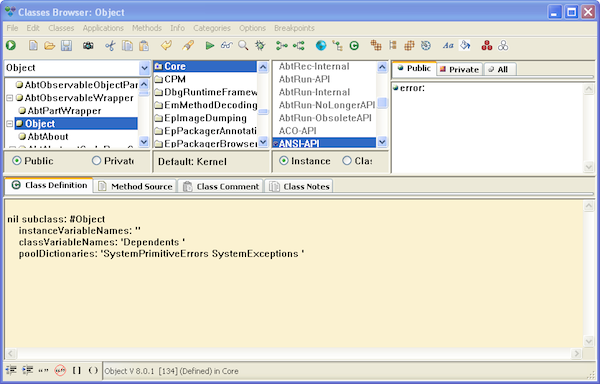Switch to the Class Notes tab

pyautogui.click(x=299, y=186)
